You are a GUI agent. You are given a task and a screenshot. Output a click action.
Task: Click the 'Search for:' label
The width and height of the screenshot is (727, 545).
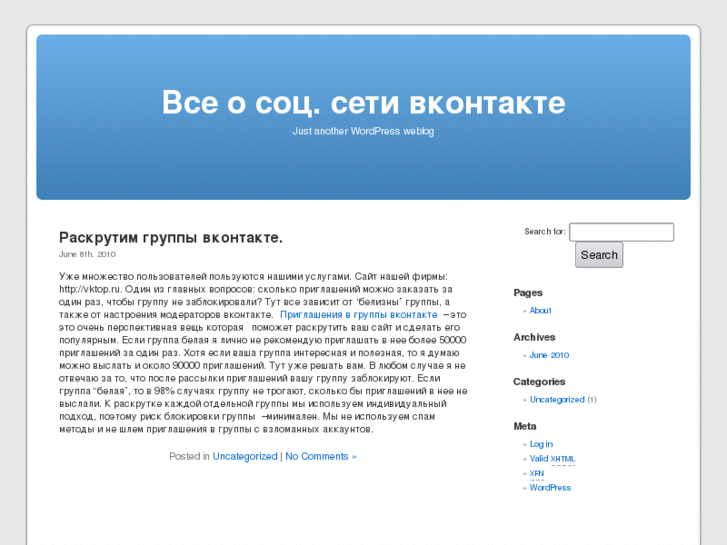(x=545, y=231)
